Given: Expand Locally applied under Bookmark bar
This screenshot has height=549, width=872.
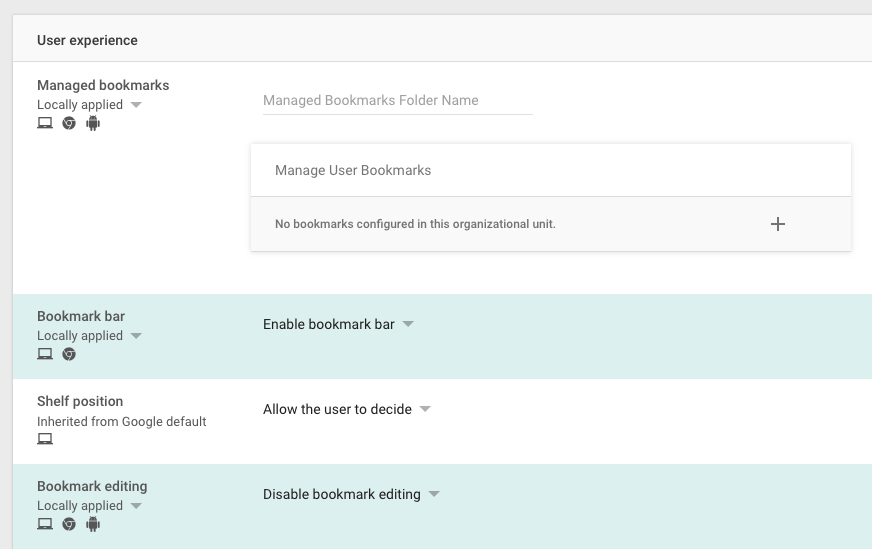Looking at the screenshot, I should click(90, 336).
